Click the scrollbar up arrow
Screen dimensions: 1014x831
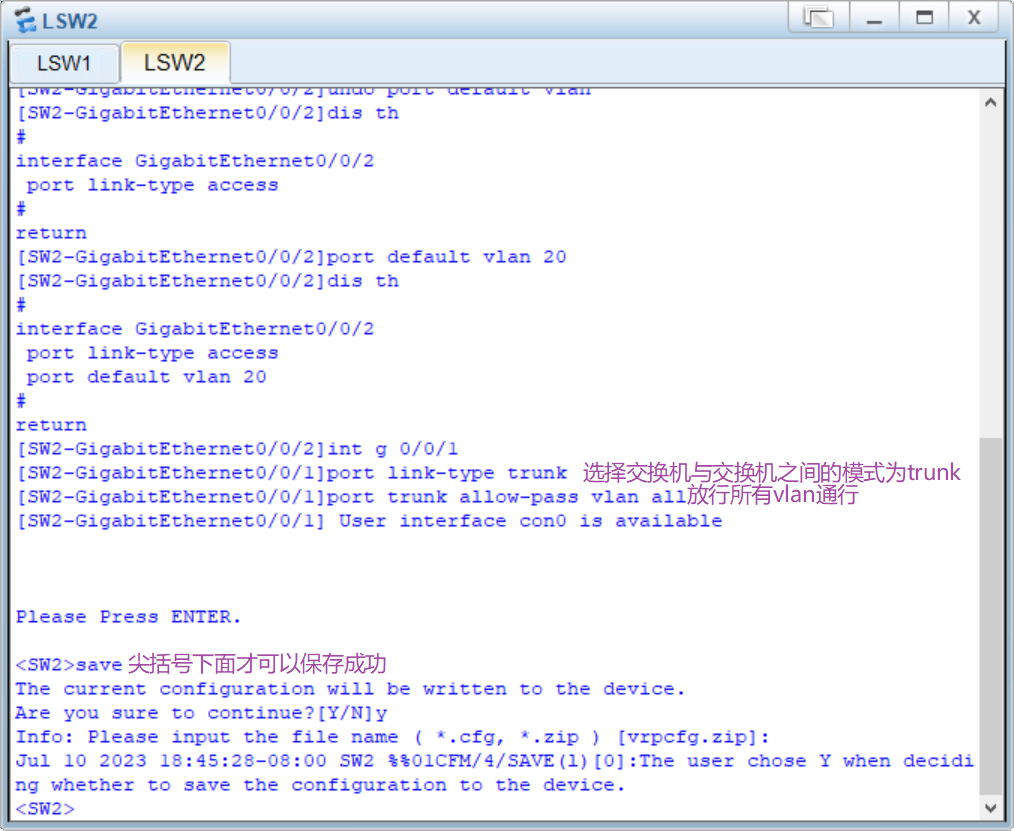(x=990, y=102)
